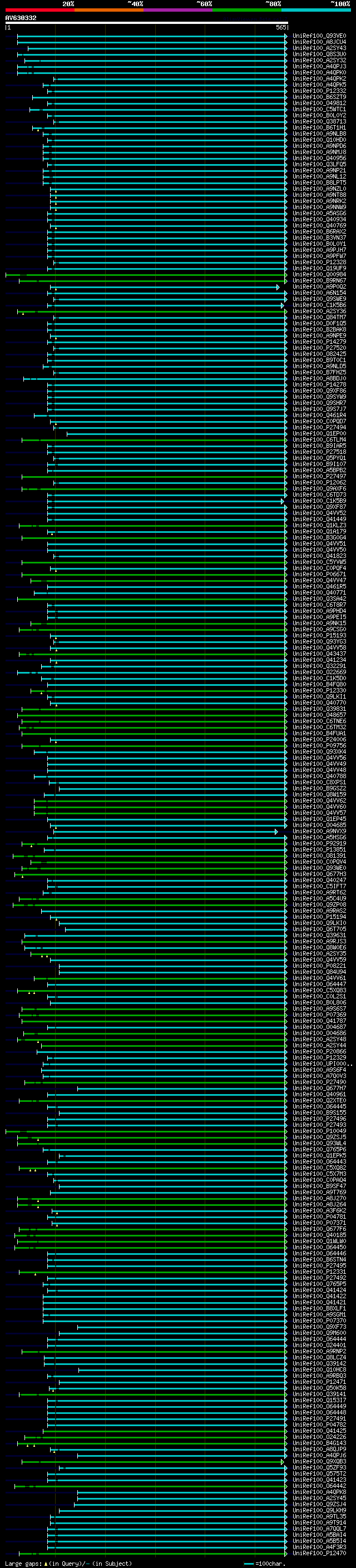Select the alignment label UniRef100_Q40788
Image resolution: width=356 pixels, height=1568 pixels.
click(x=319, y=776)
